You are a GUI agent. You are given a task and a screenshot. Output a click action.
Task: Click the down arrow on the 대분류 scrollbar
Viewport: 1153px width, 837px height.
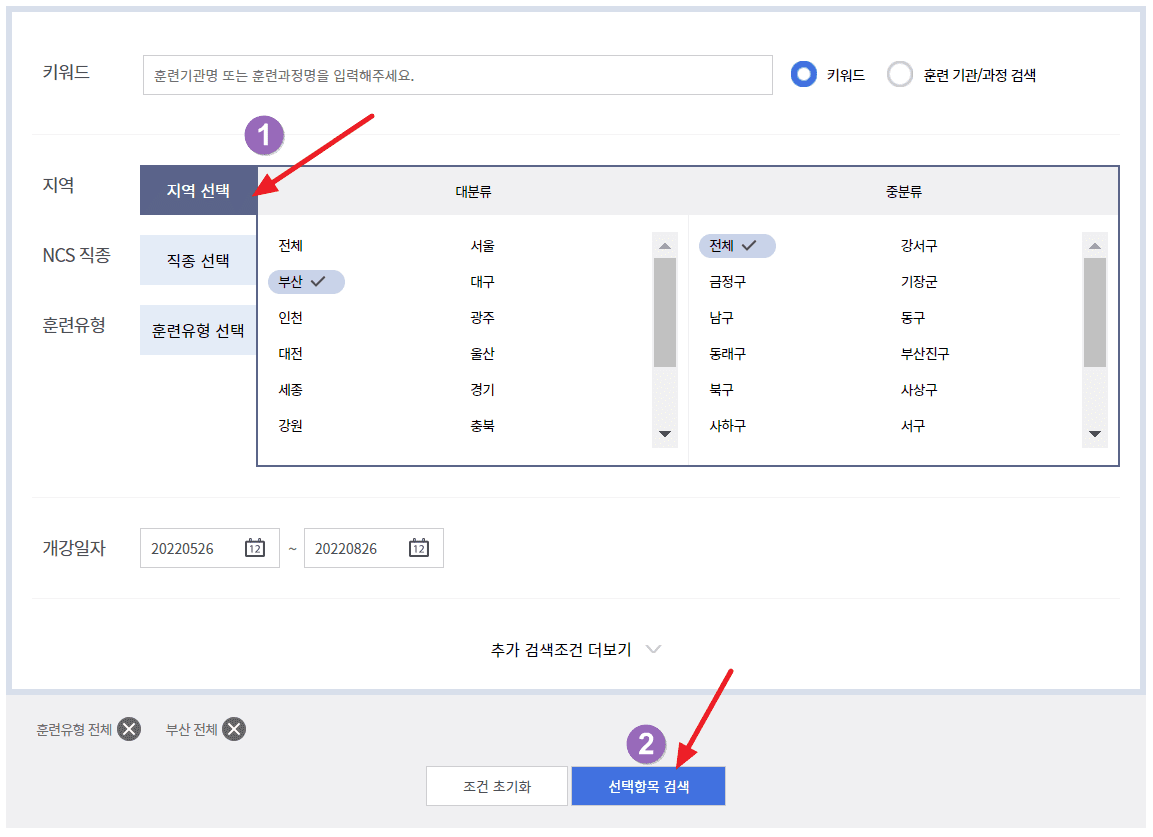663,432
